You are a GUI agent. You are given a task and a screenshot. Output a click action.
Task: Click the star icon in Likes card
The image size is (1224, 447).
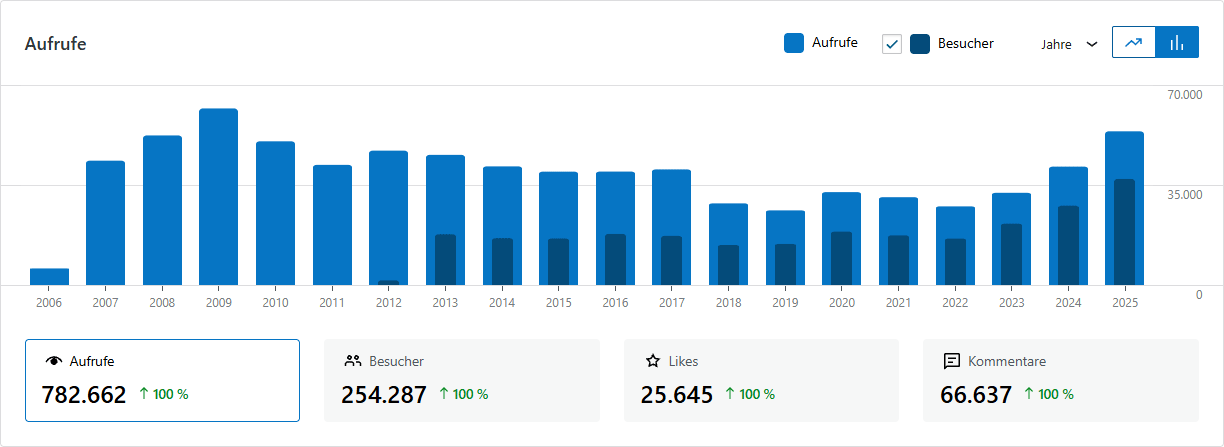coord(653,361)
